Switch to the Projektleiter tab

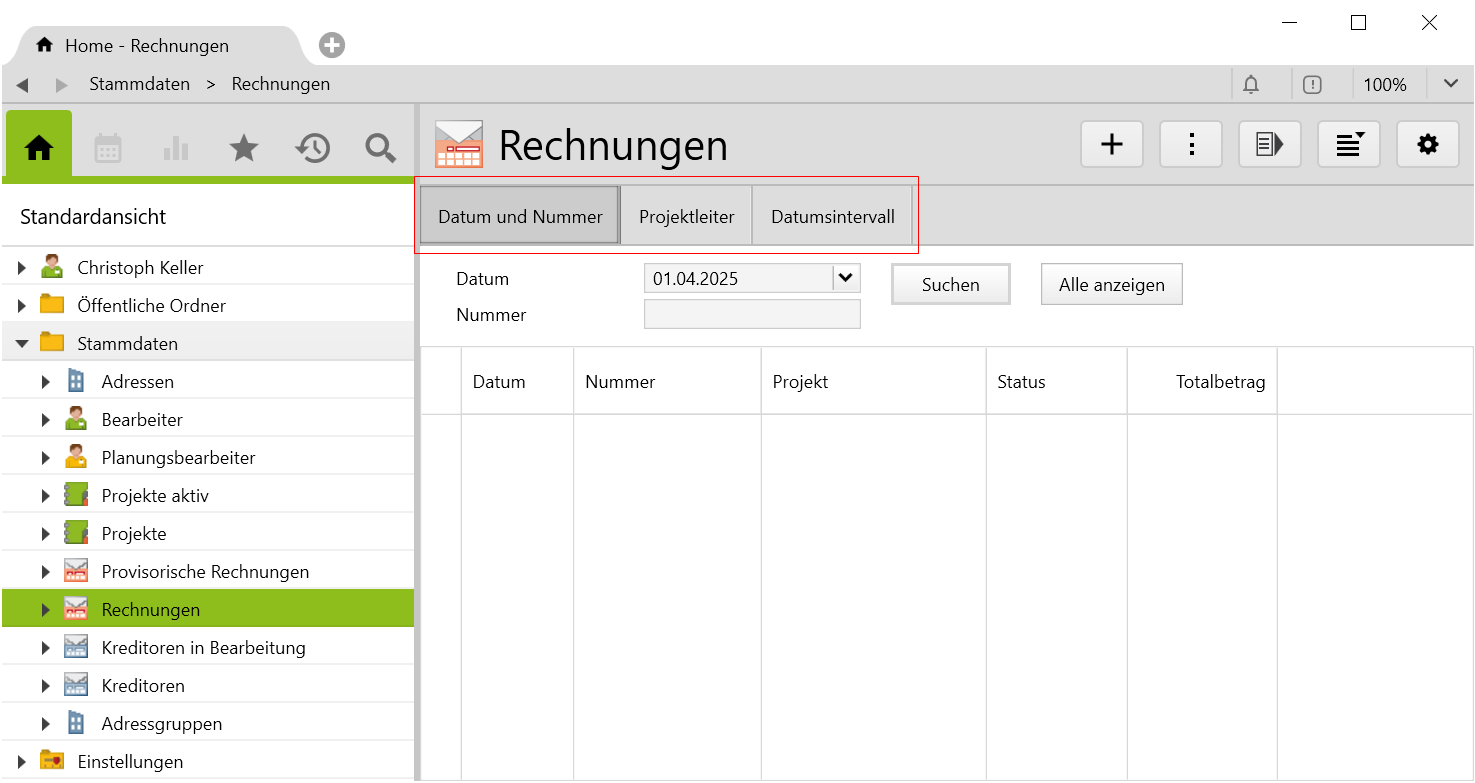click(x=686, y=217)
